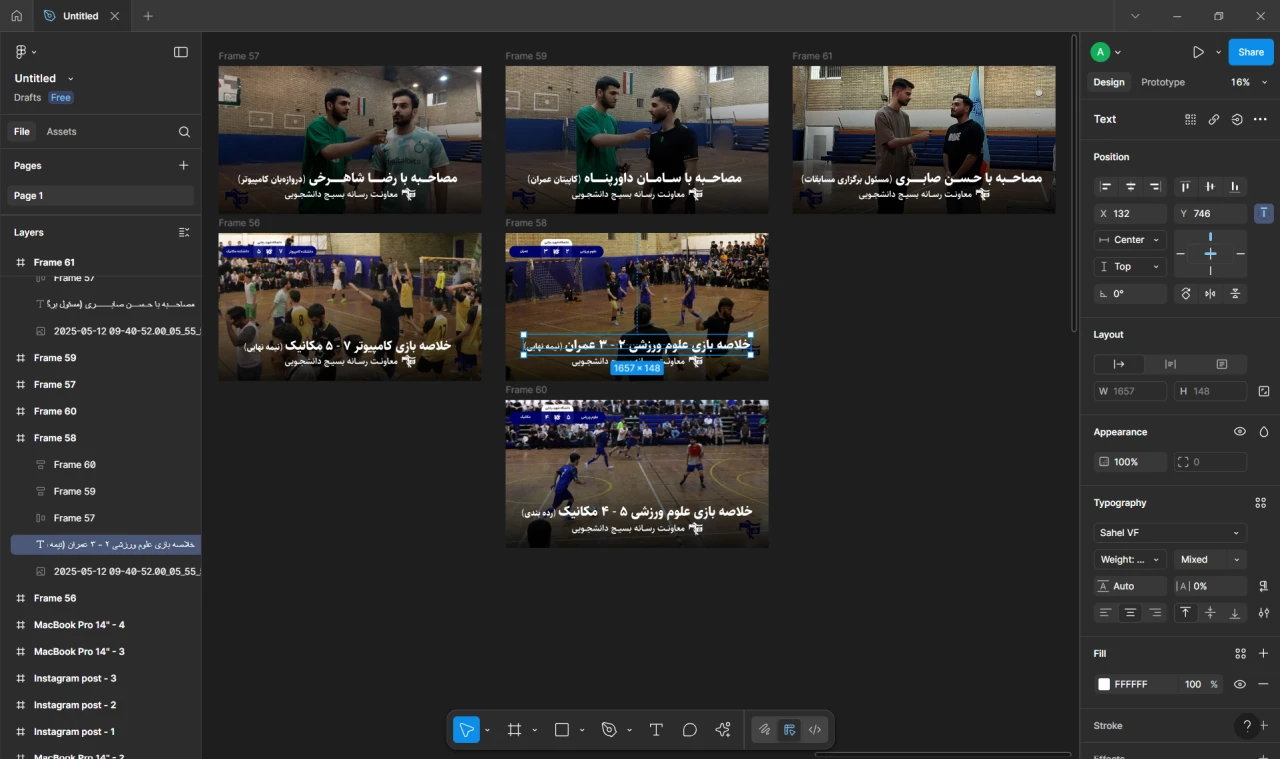Screen dimensions: 1280x759
Task: Open the Sahel VF font family dropdown
Action: tap(1171, 533)
